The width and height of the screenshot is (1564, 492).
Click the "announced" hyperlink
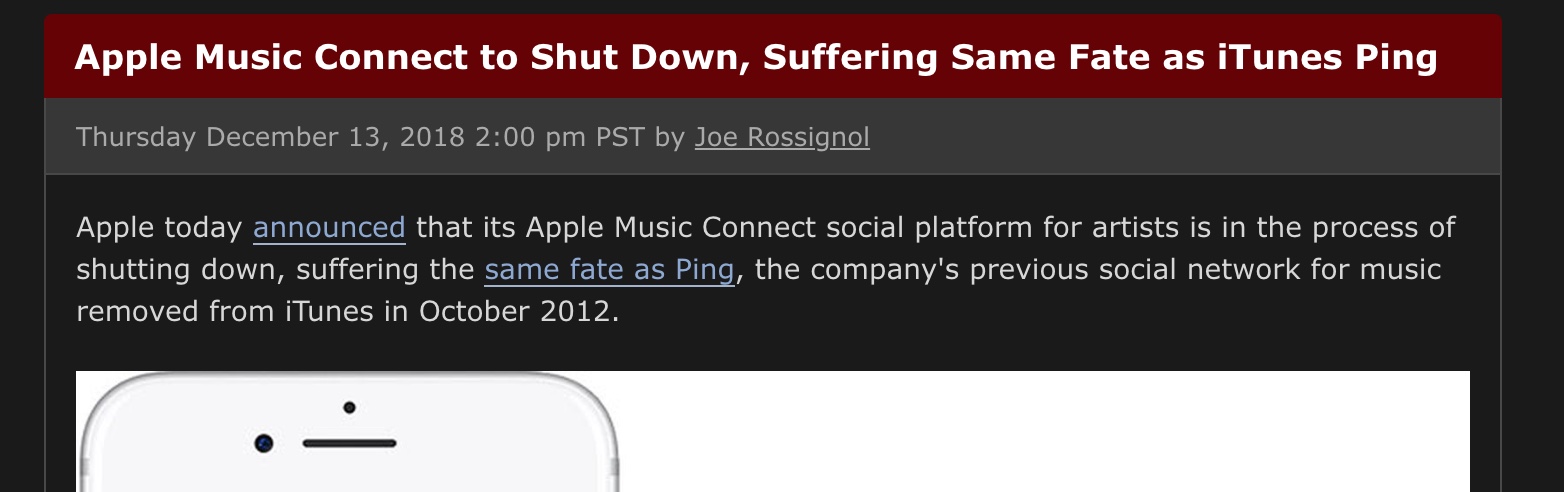click(329, 228)
